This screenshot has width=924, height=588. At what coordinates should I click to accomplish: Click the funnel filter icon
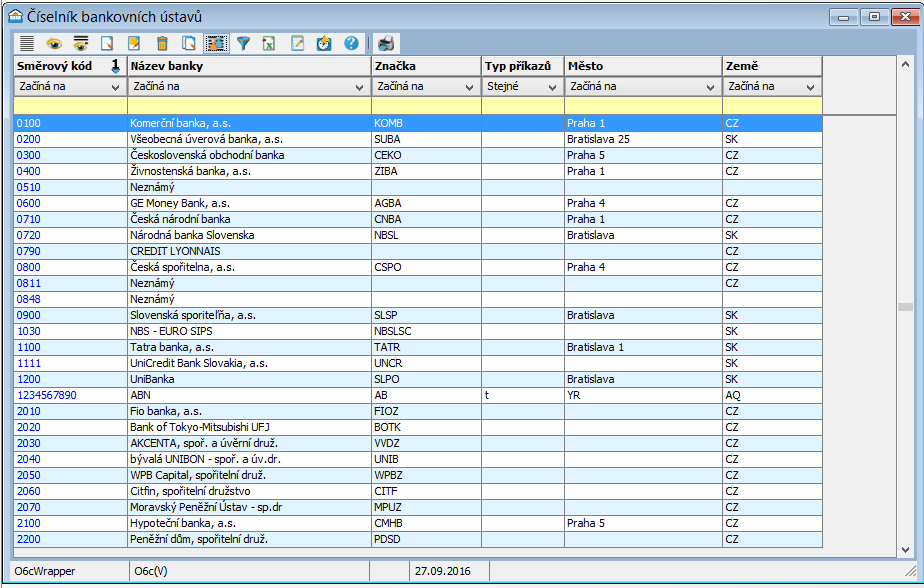point(243,43)
